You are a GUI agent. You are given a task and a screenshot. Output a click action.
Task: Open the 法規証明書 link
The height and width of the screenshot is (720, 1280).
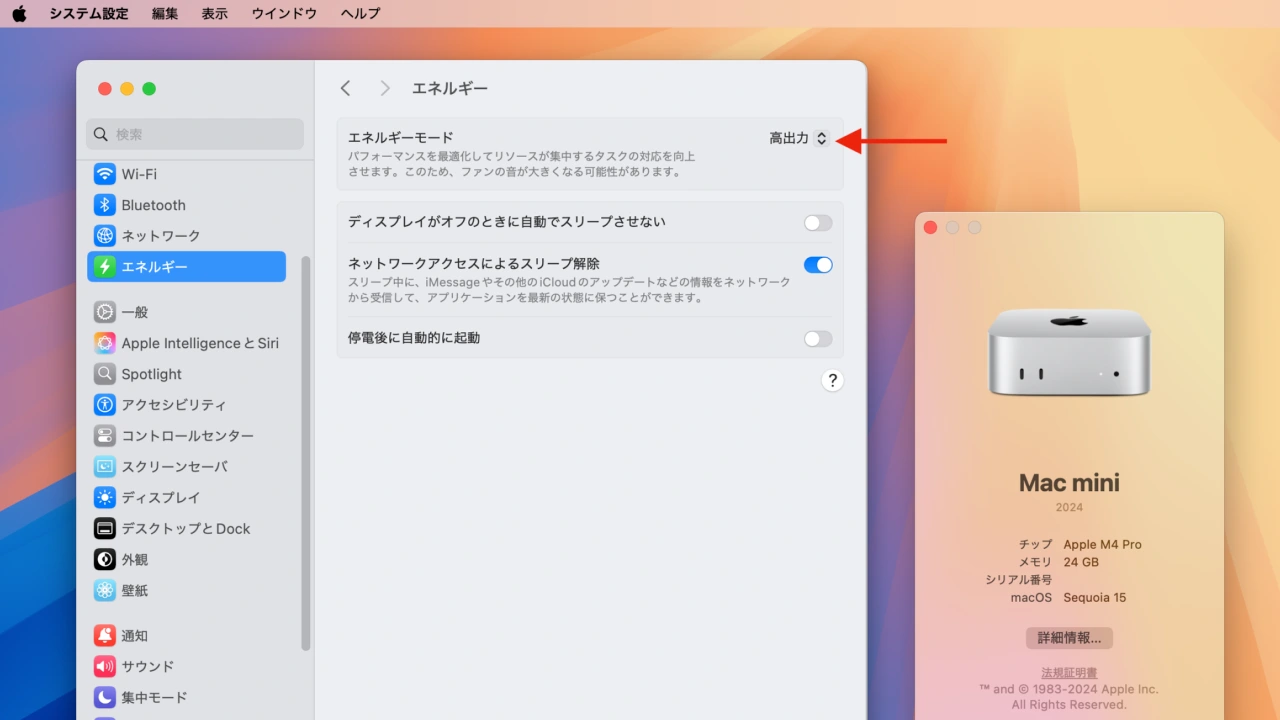pos(1069,673)
